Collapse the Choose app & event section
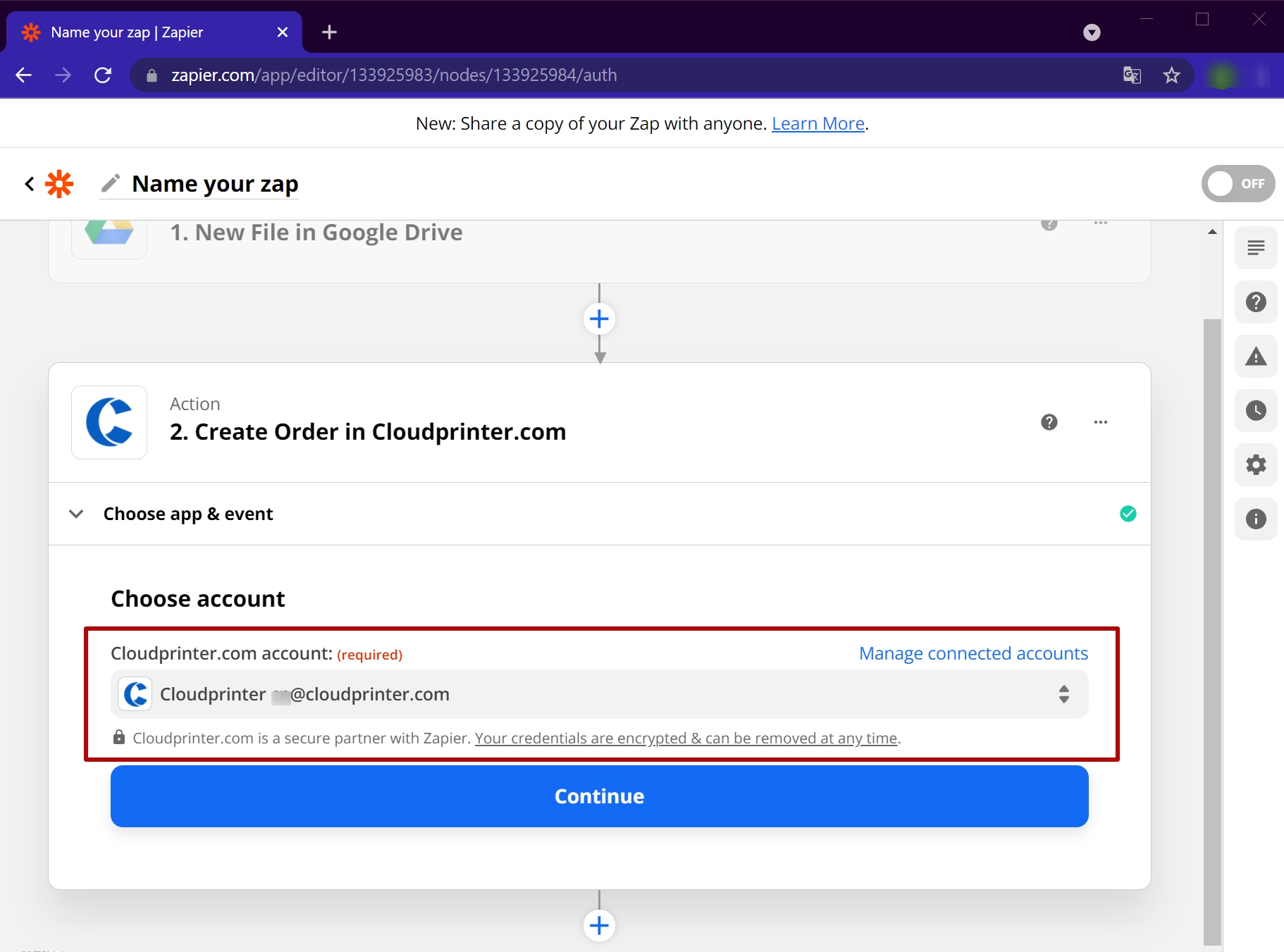Viewport: 1284px width, 952px height. coord(76,514)
